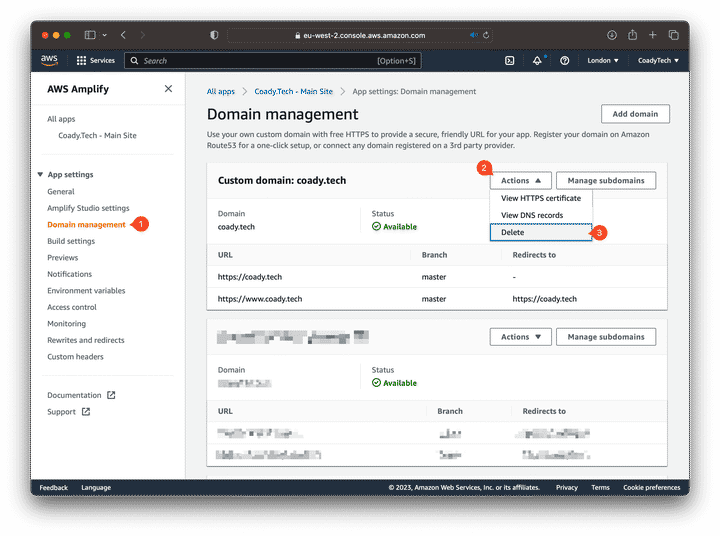This screenshot has height=536, width=720.
Task: Open Build settings
Action: 71,241
